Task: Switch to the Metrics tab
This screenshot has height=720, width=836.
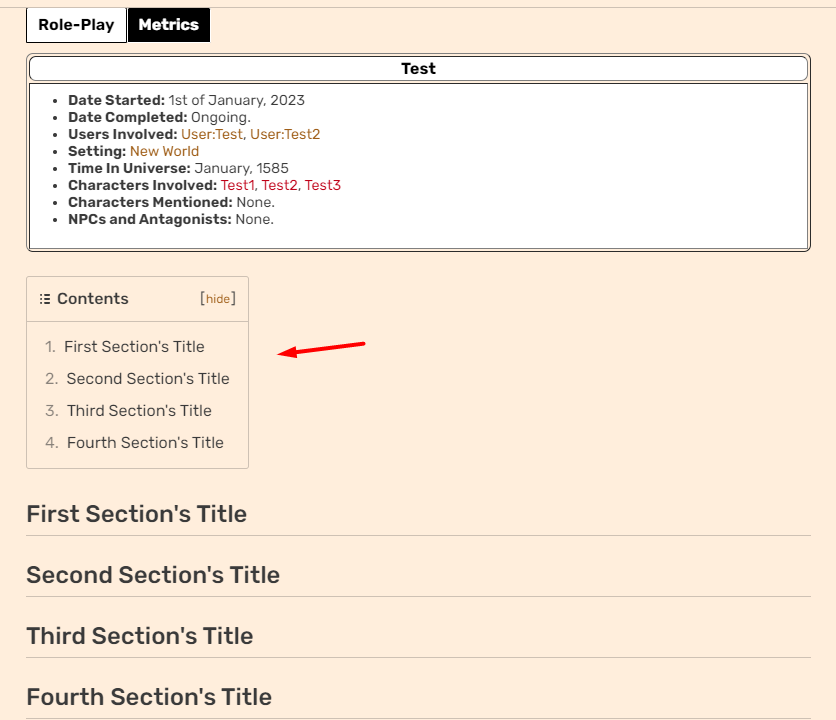Action: pyautogui.click(x=168, y=25)
